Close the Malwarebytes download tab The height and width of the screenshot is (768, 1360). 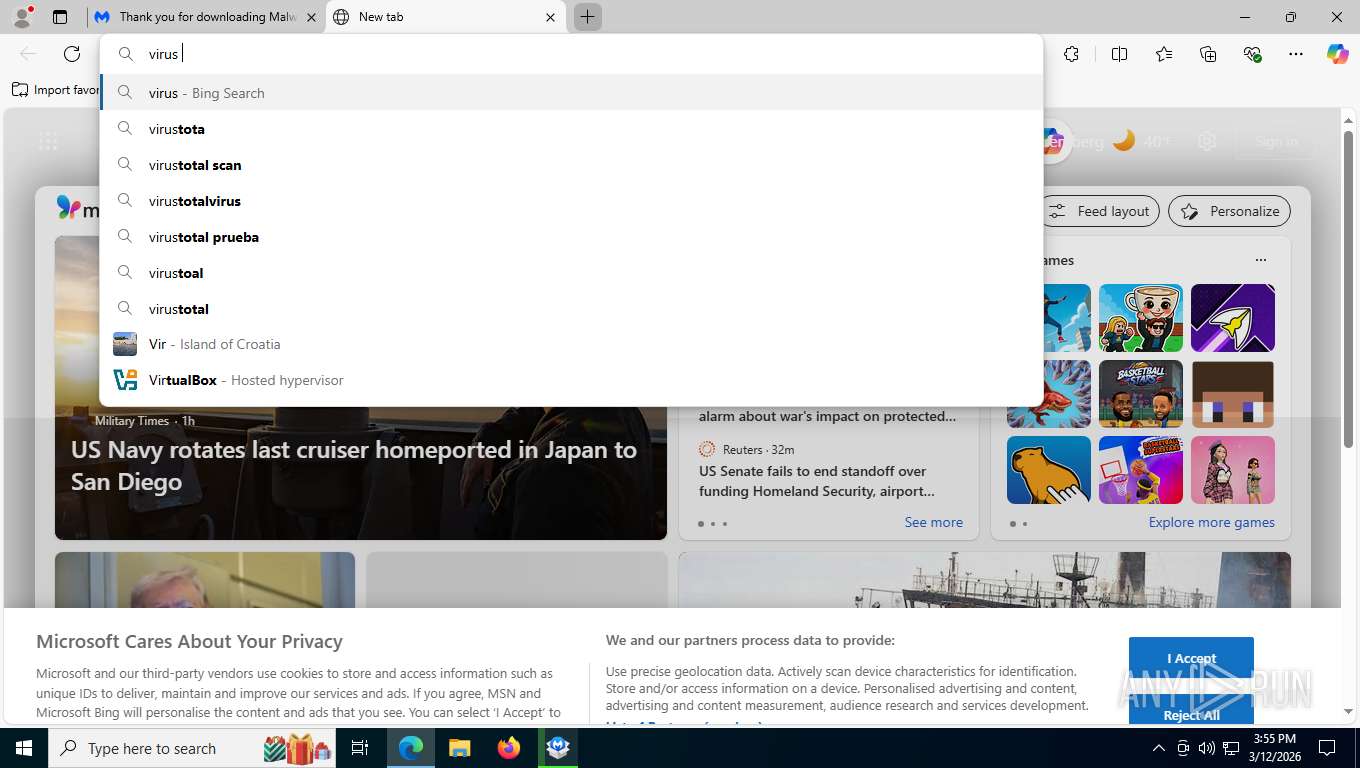311,17
